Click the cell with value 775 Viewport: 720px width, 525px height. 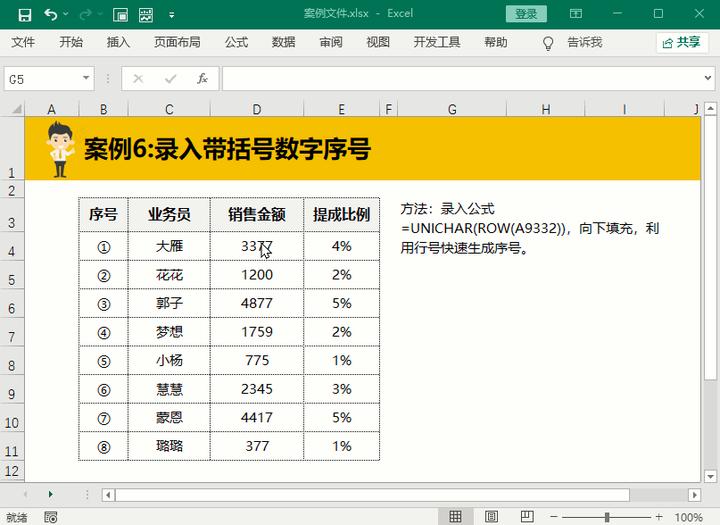pos(257,361)
